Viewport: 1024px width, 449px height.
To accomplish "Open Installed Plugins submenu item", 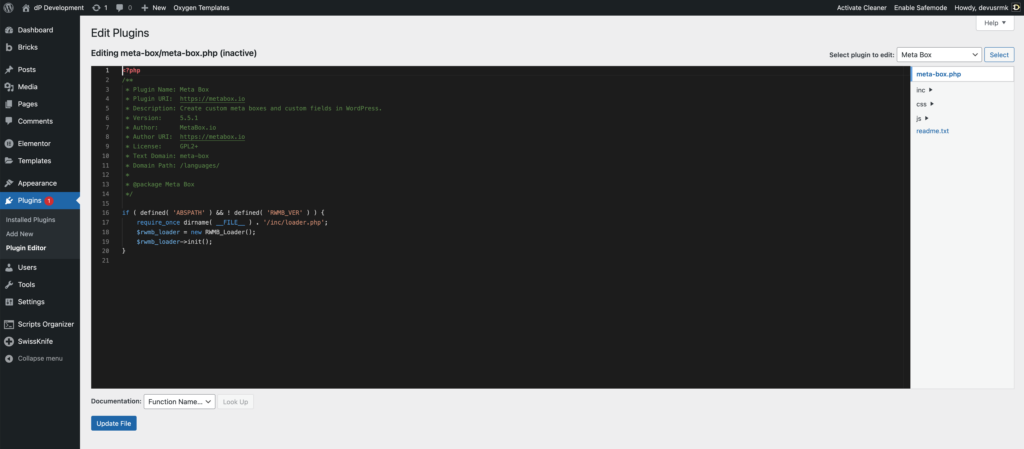I will point(31,220).
